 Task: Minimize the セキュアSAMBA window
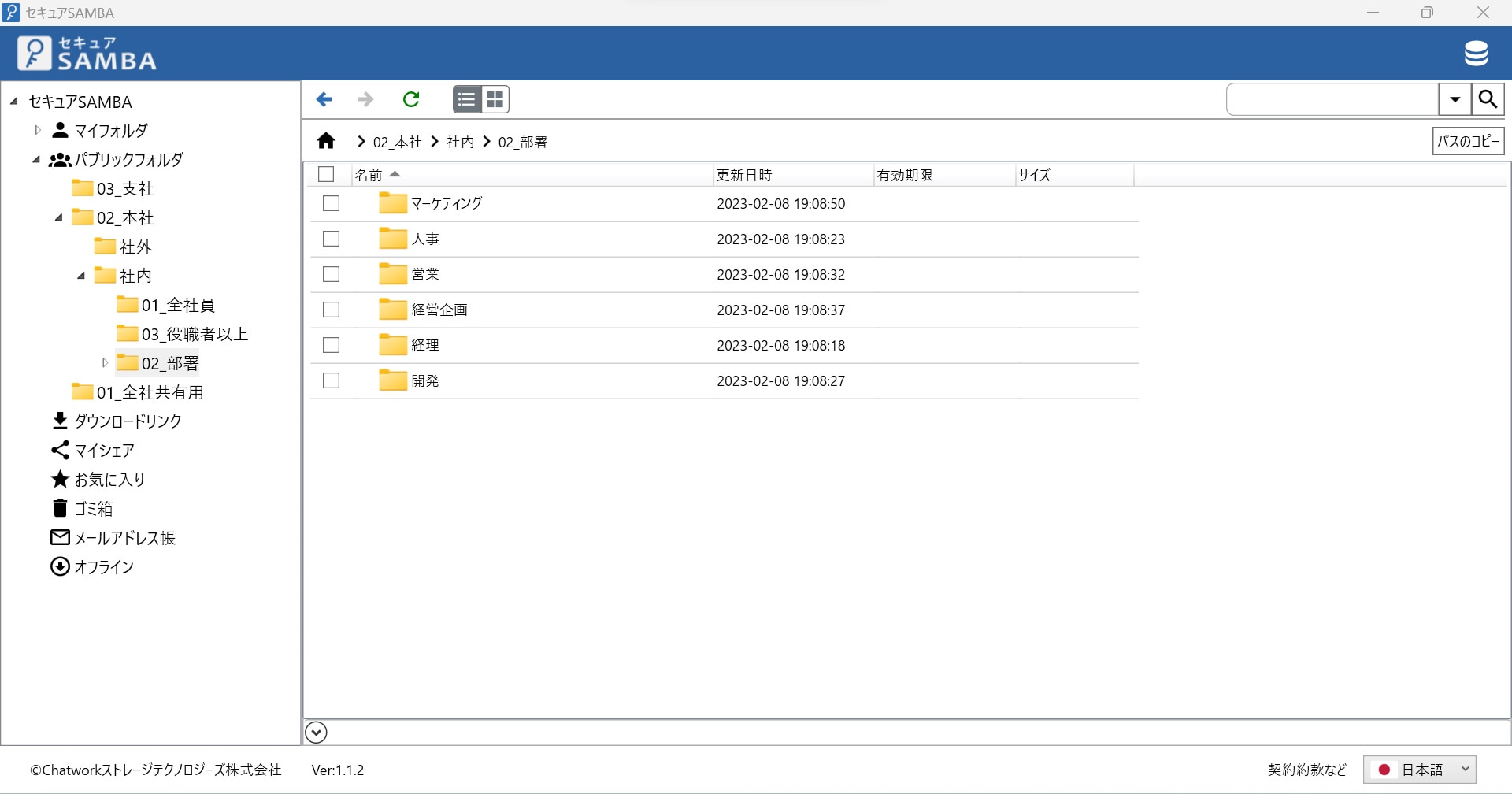point(1373,13)
